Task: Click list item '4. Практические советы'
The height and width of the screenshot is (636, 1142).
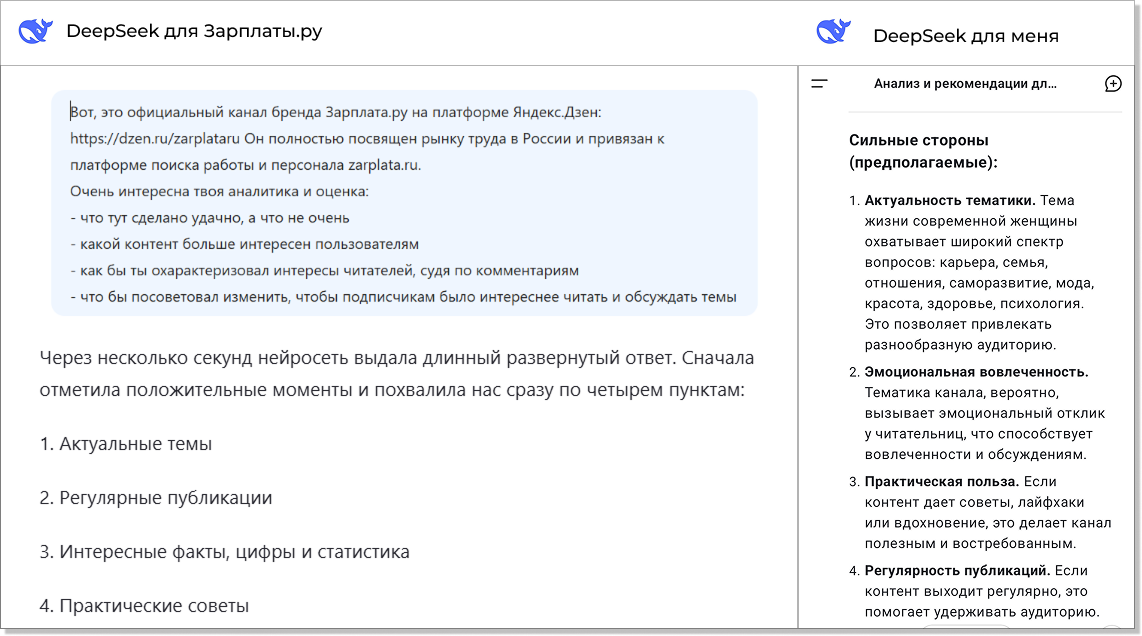Action: point(144,605)
